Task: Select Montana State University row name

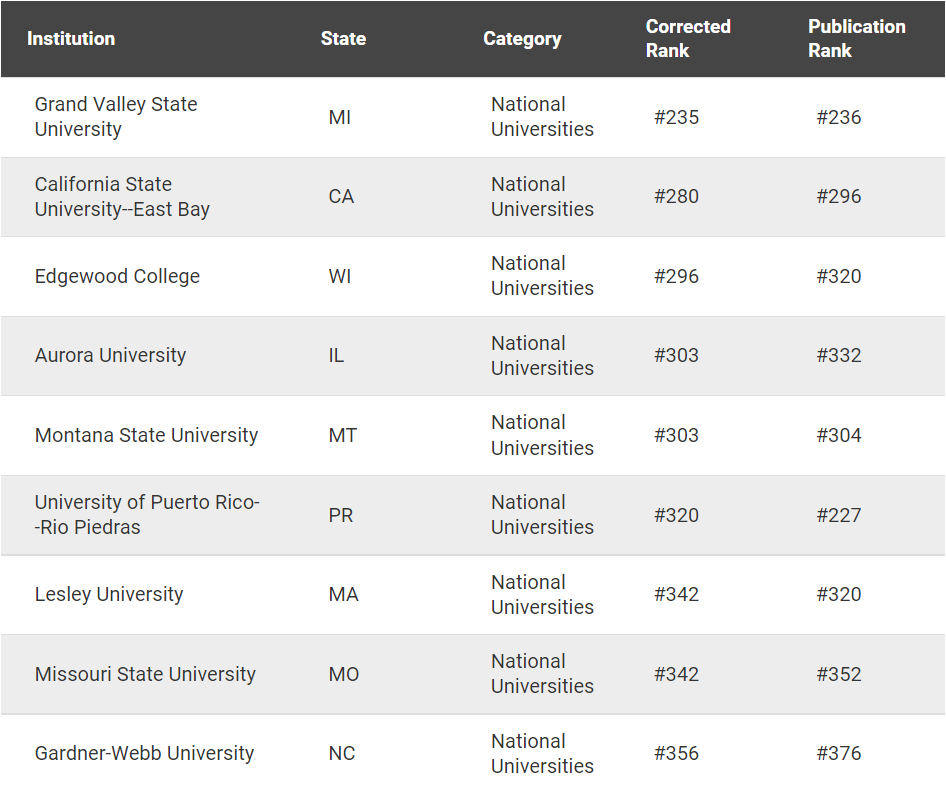Action: point(146,436)
